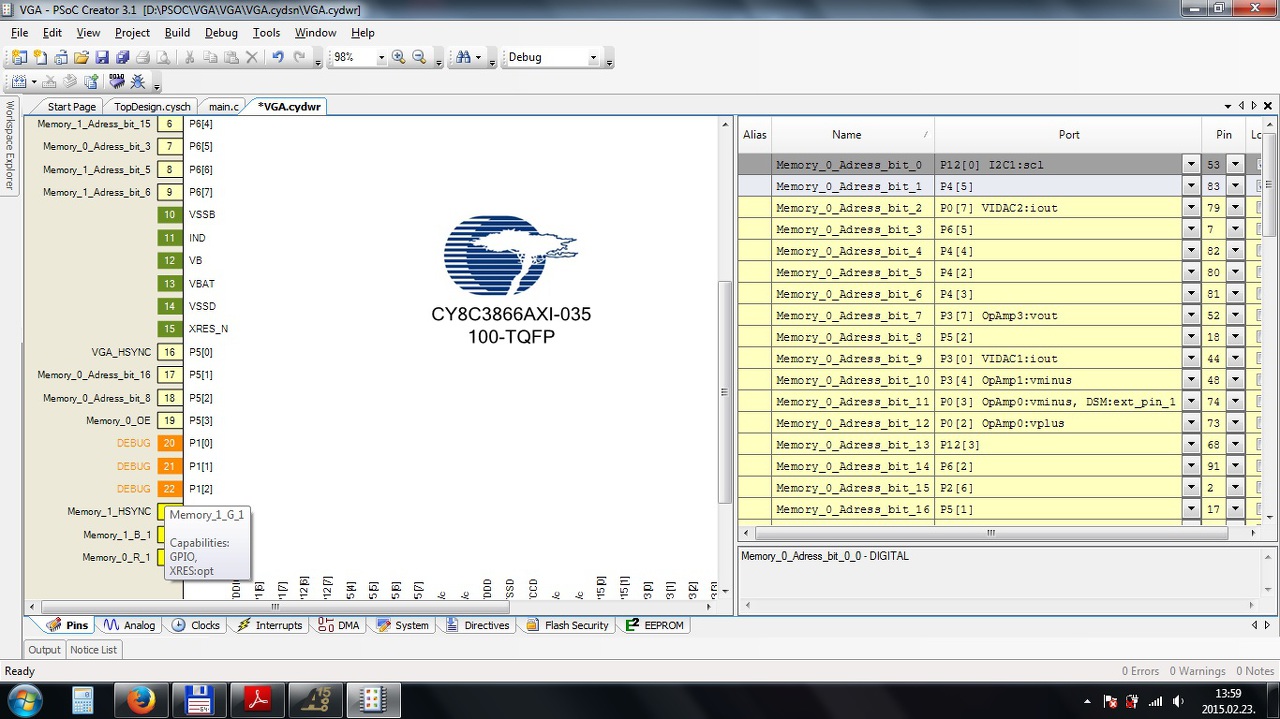The image size is (1280, 719).
Task: Click the Find binoculars icon
Action: 463,57
